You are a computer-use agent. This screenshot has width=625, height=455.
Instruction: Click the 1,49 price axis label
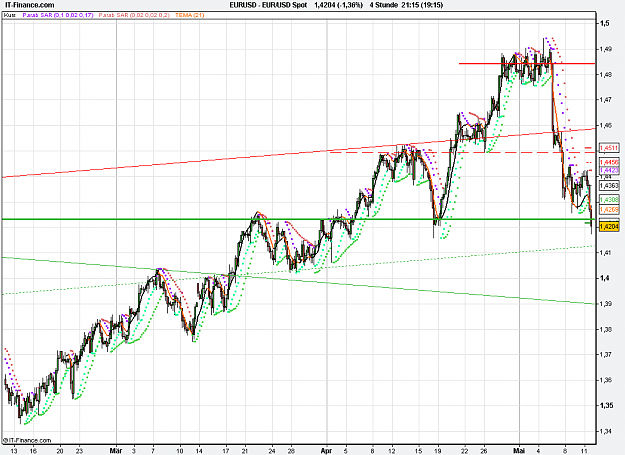606,49
